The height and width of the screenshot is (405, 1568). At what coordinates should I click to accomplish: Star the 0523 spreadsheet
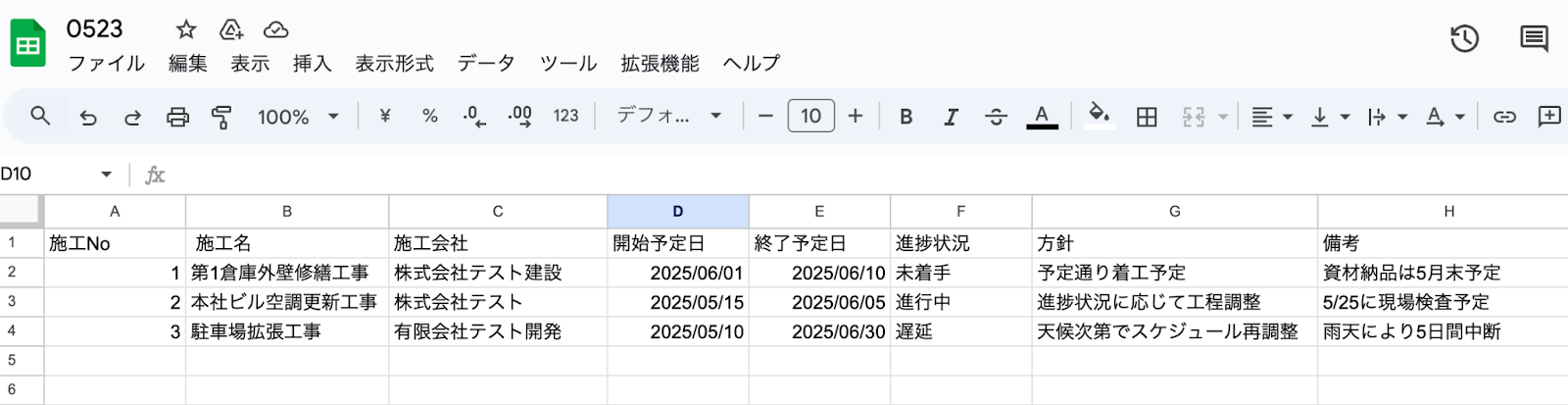pyautogui.click(x=186, y=29)
